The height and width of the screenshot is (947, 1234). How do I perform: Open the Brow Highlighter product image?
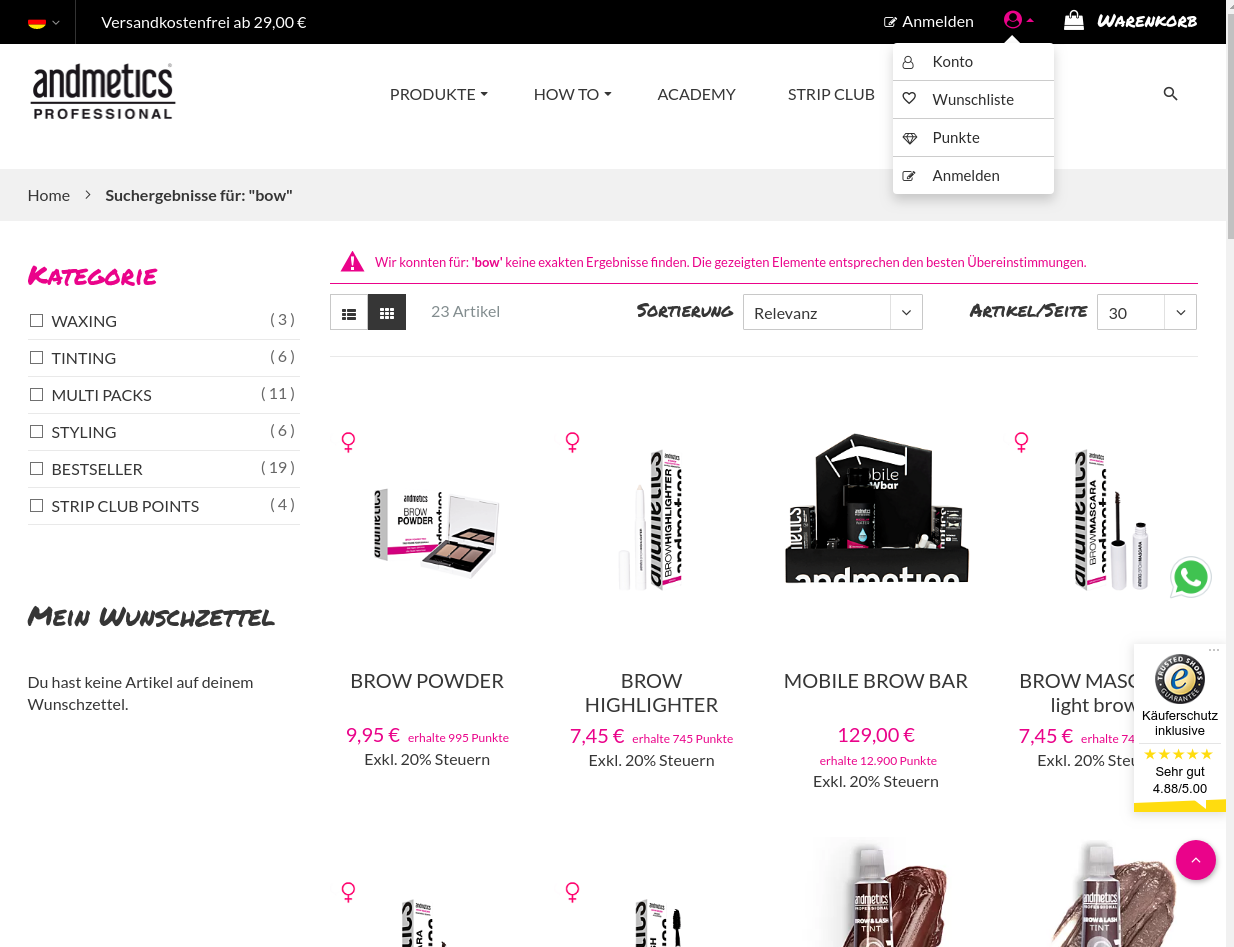[651, 520]
